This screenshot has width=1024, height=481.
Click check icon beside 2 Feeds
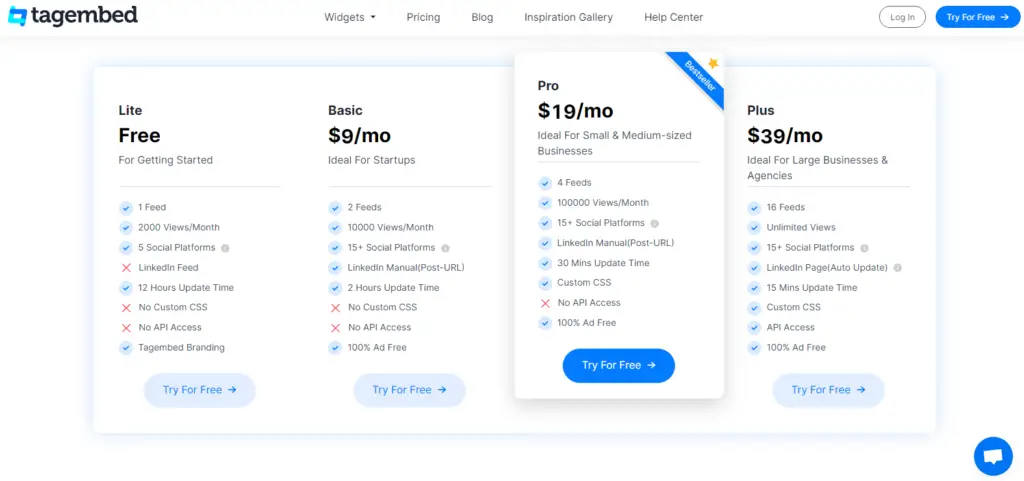pos(336,208)
